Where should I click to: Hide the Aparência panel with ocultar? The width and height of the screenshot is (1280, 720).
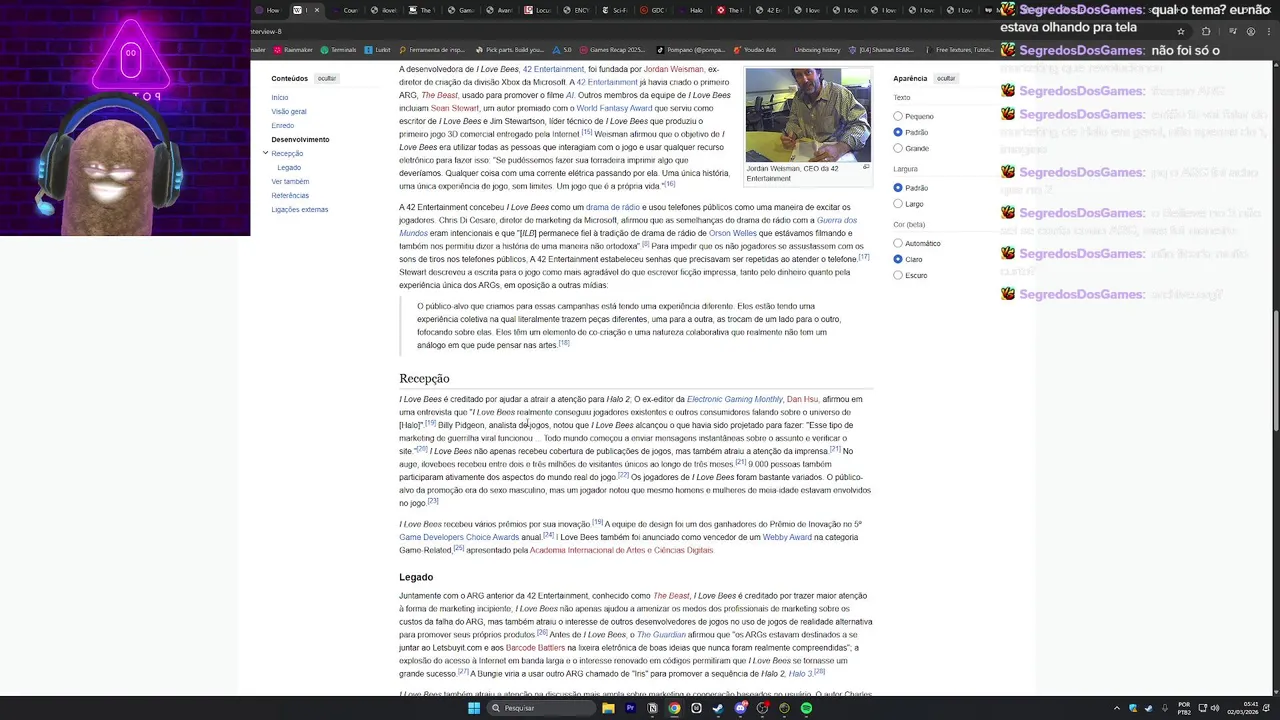pyautogui.click(x=946, y=78)
